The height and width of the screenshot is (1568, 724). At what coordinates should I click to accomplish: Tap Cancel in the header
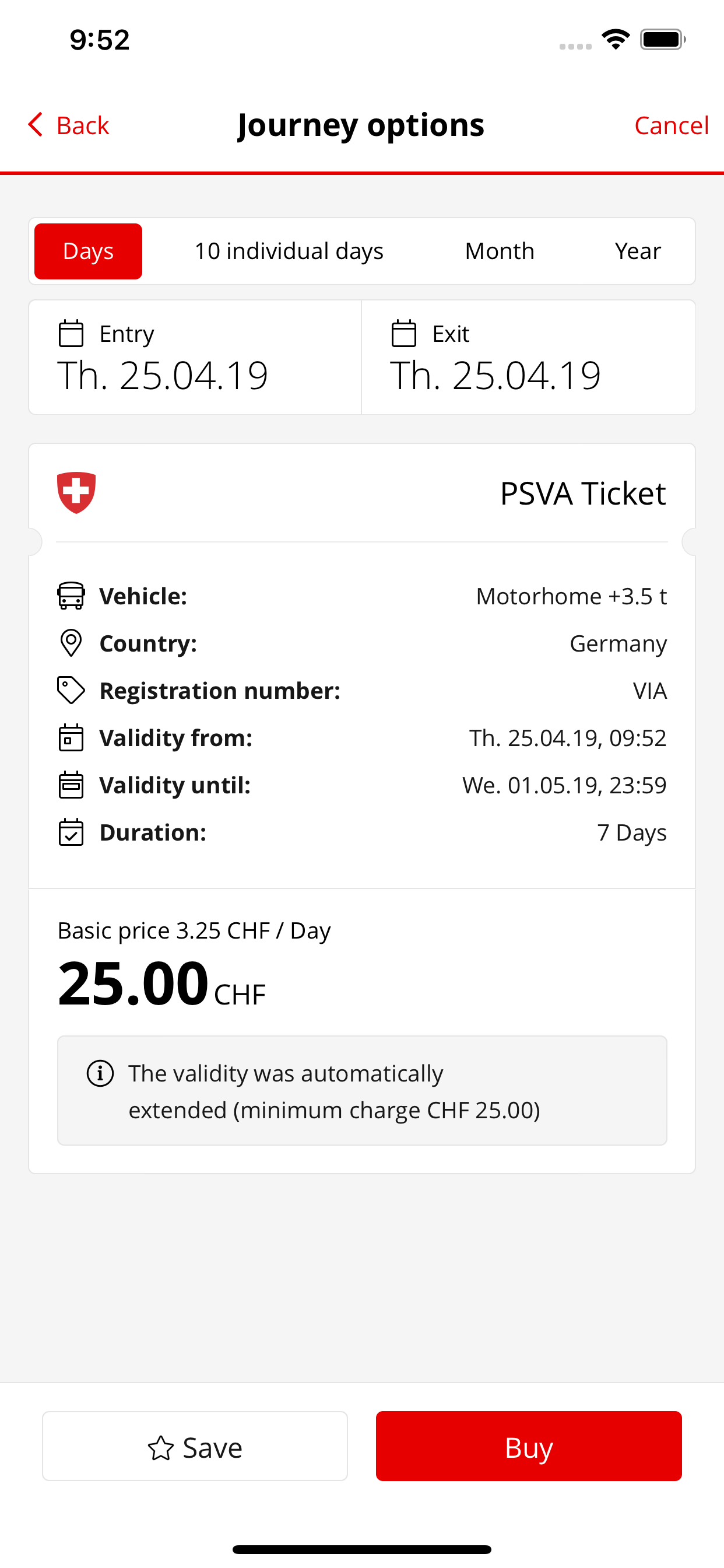tap(672, 125)
